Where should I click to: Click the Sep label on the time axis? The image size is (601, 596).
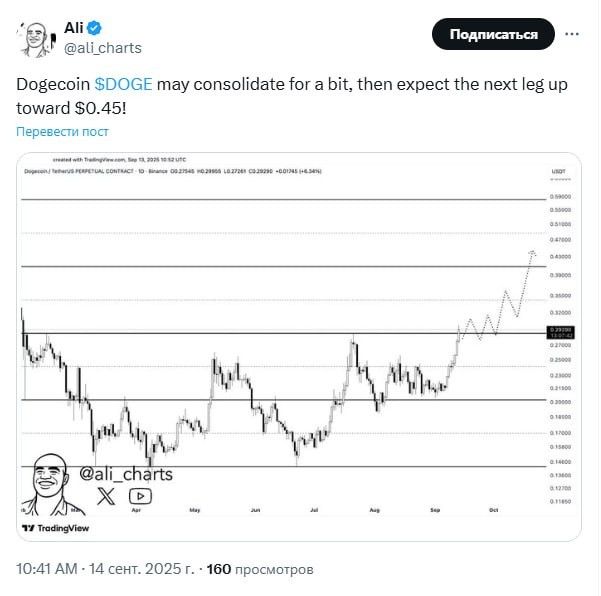pos(436,509)
